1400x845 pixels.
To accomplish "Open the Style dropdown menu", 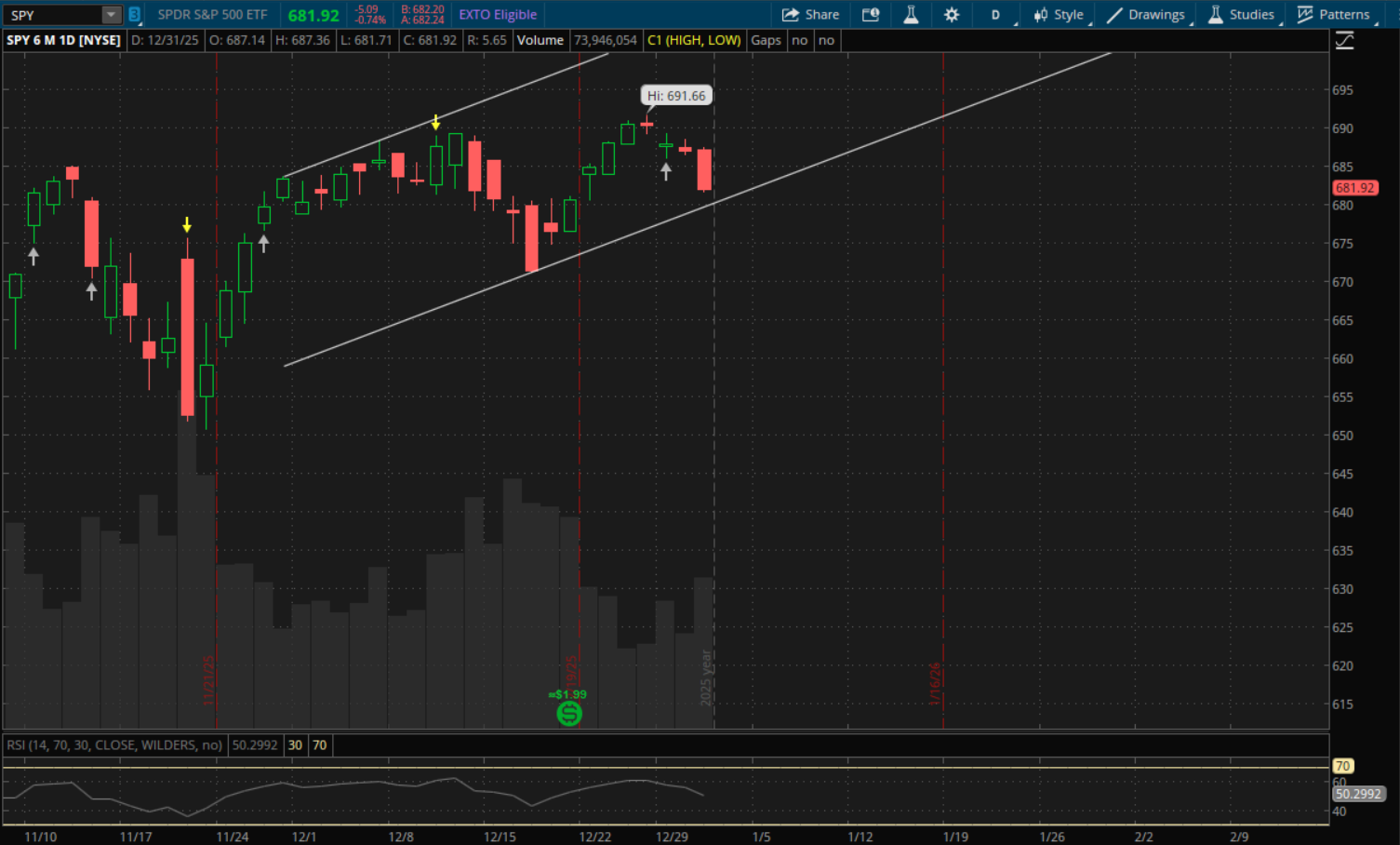I will pos(1059,15).
